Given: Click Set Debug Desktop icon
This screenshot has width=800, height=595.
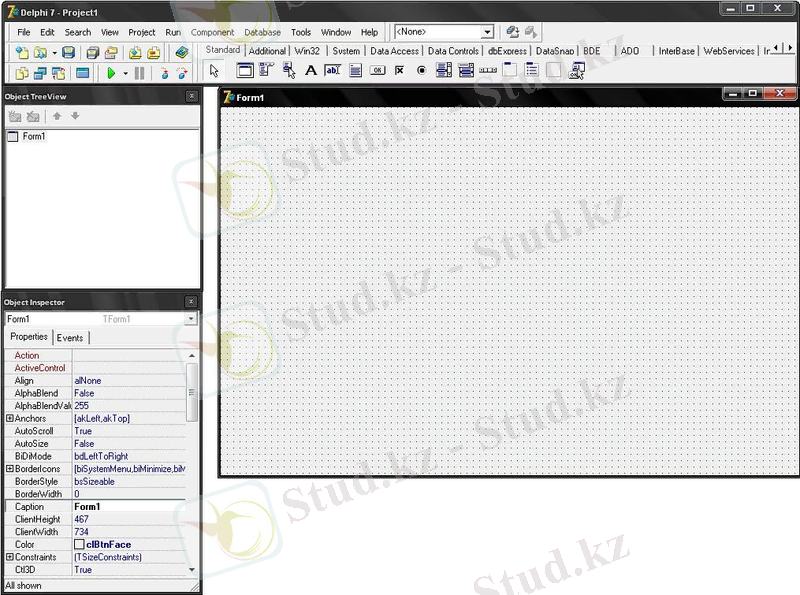Looking at the screenshot, I should [531, 32].
